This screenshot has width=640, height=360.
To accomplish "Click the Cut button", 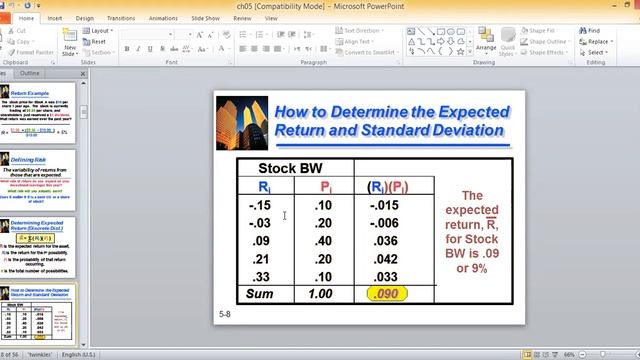I will [x=17, y=31].
